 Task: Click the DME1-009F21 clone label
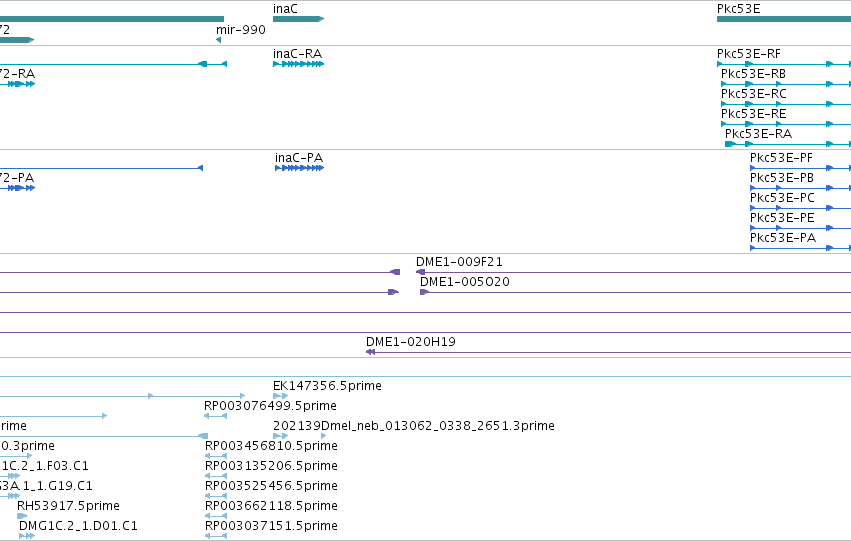(459, 262)
